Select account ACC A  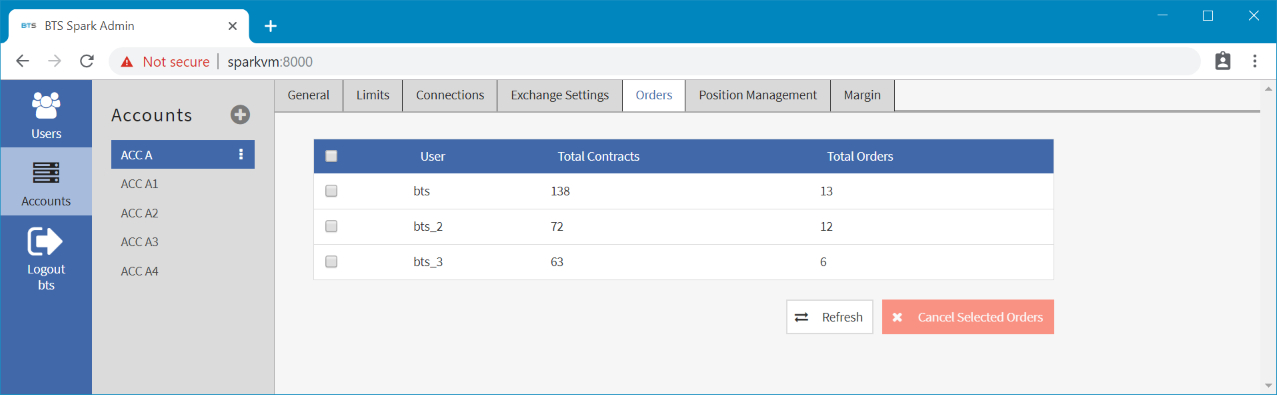(182, 155)
